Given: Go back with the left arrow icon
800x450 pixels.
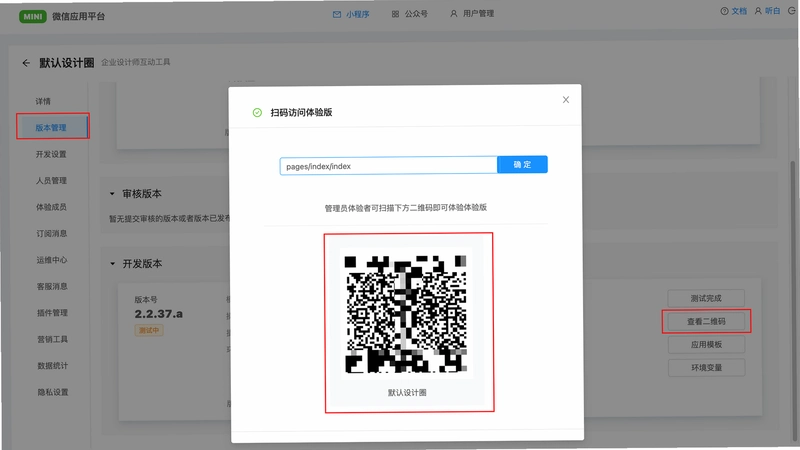Looking at the screenshot, I should 26,63.
